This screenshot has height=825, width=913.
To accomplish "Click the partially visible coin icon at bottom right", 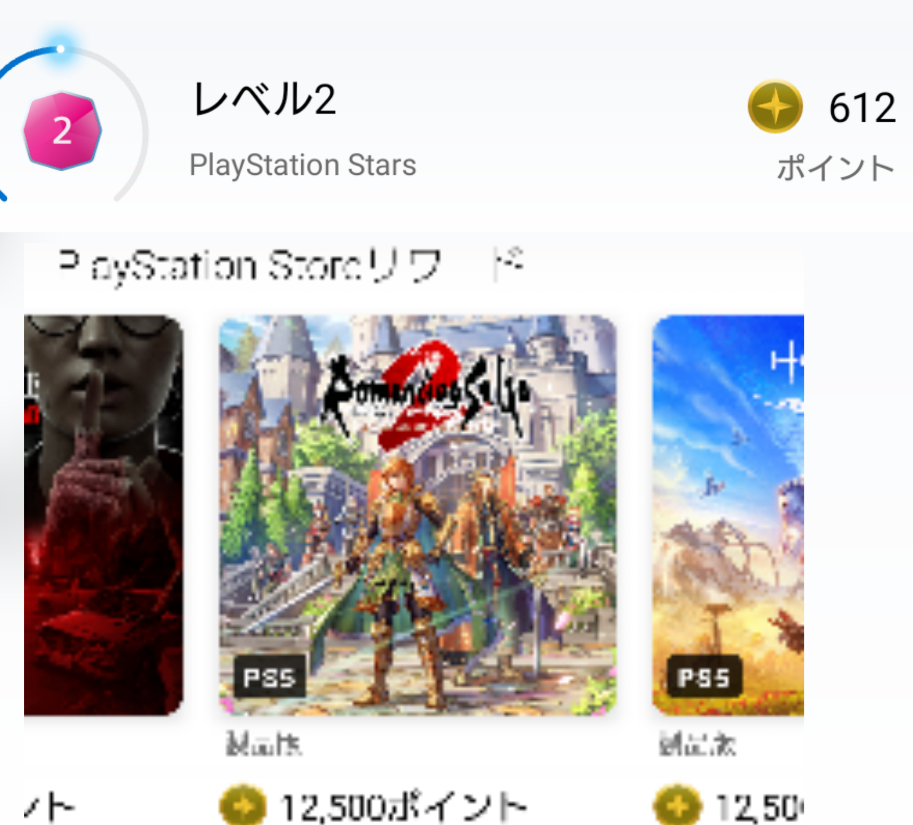I will pos(677,806).
